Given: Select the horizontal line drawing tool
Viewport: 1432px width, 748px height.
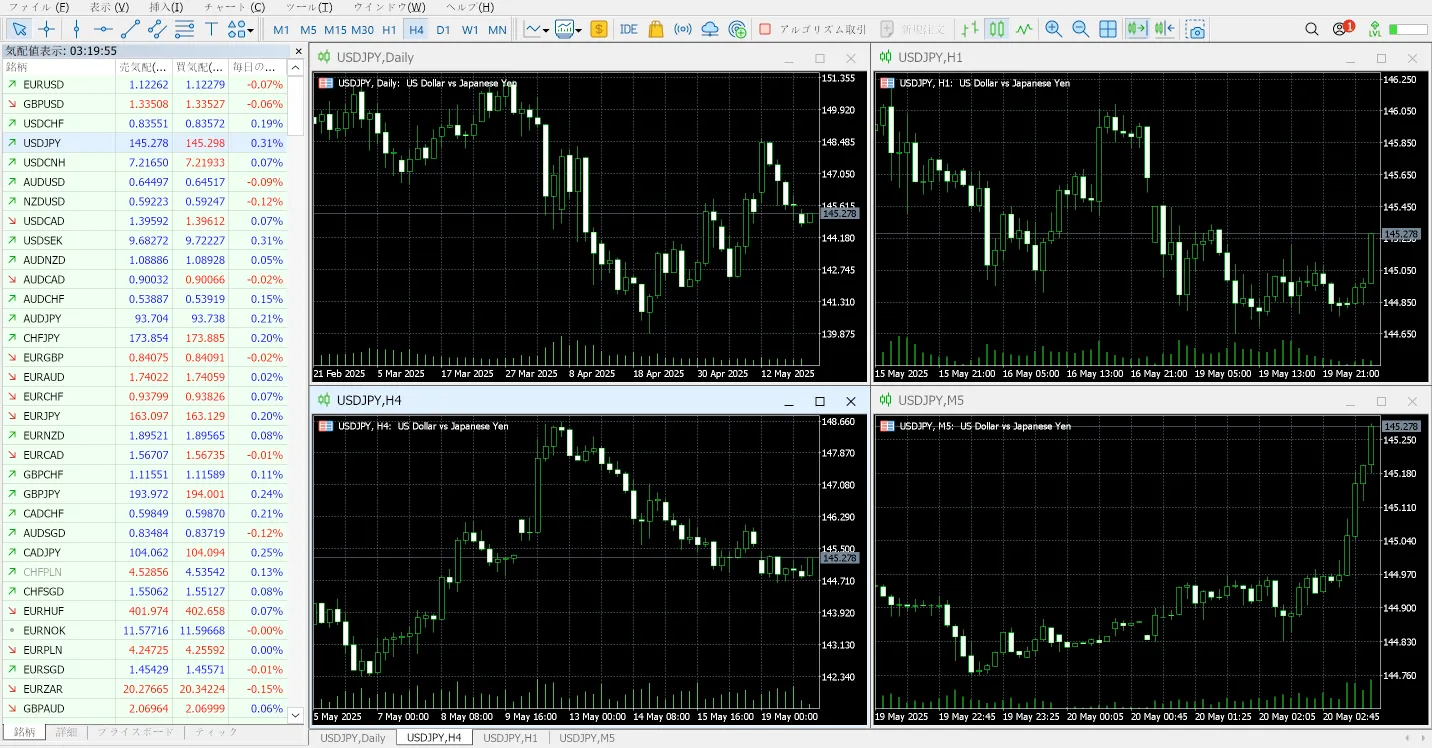Looking at the screenshot, I should pos(103,29).
